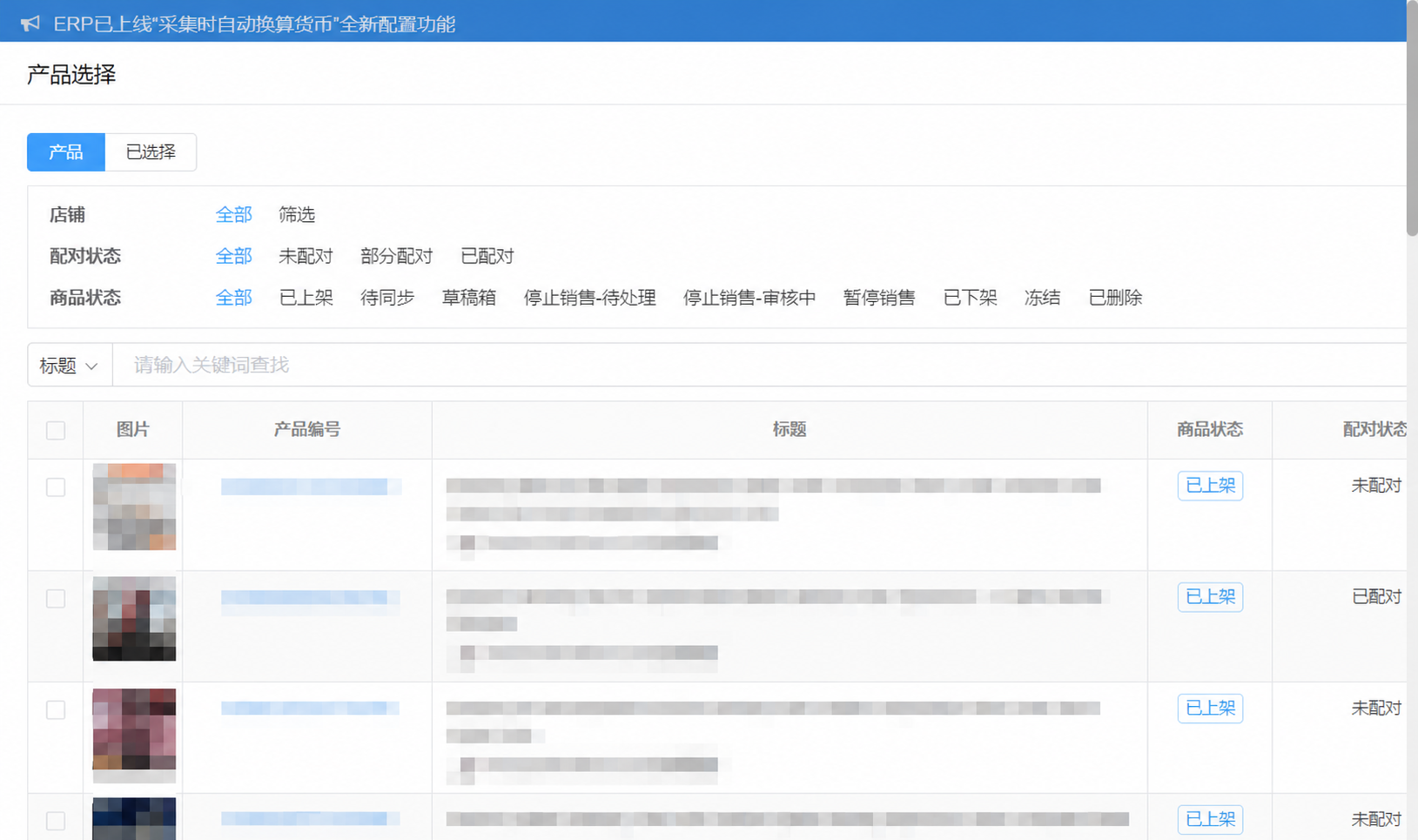The height and width of the screenshot is (840, 1418).
Task: Switch to the 产品 tab
Action: pos(66,152)
